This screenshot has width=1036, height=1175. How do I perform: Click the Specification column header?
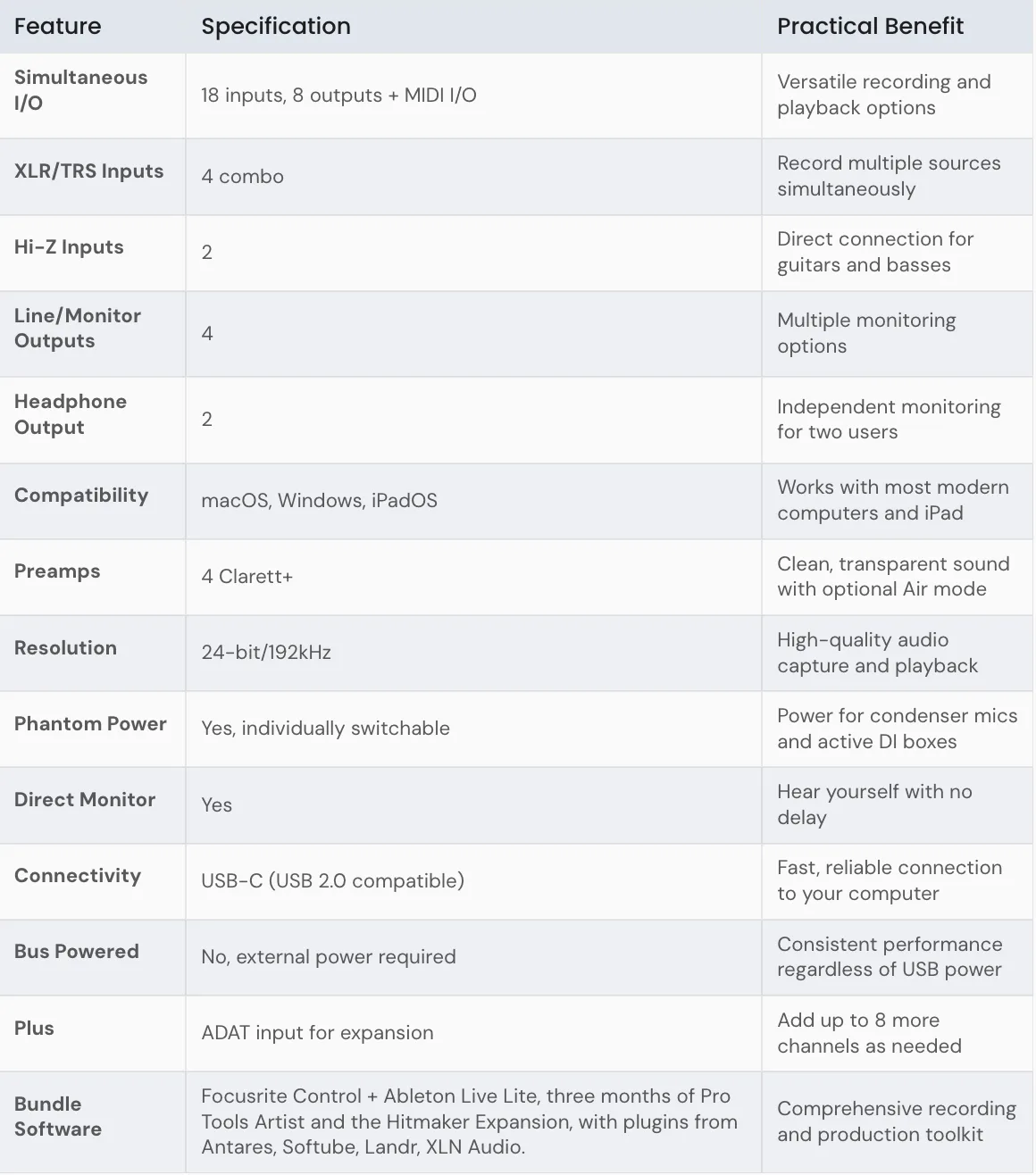276,27
